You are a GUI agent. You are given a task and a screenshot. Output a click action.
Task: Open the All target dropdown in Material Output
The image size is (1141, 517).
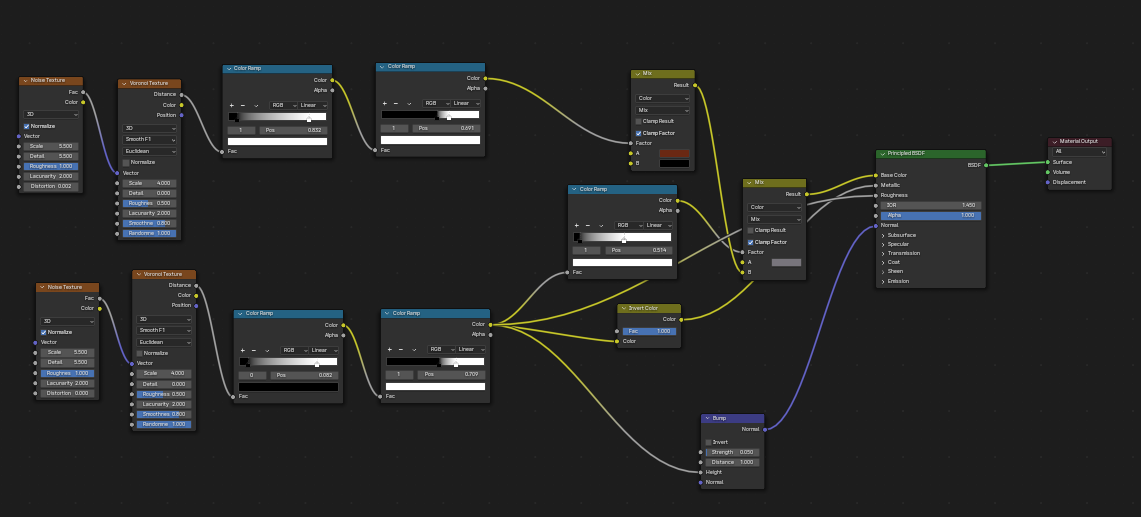(1078, 151)
